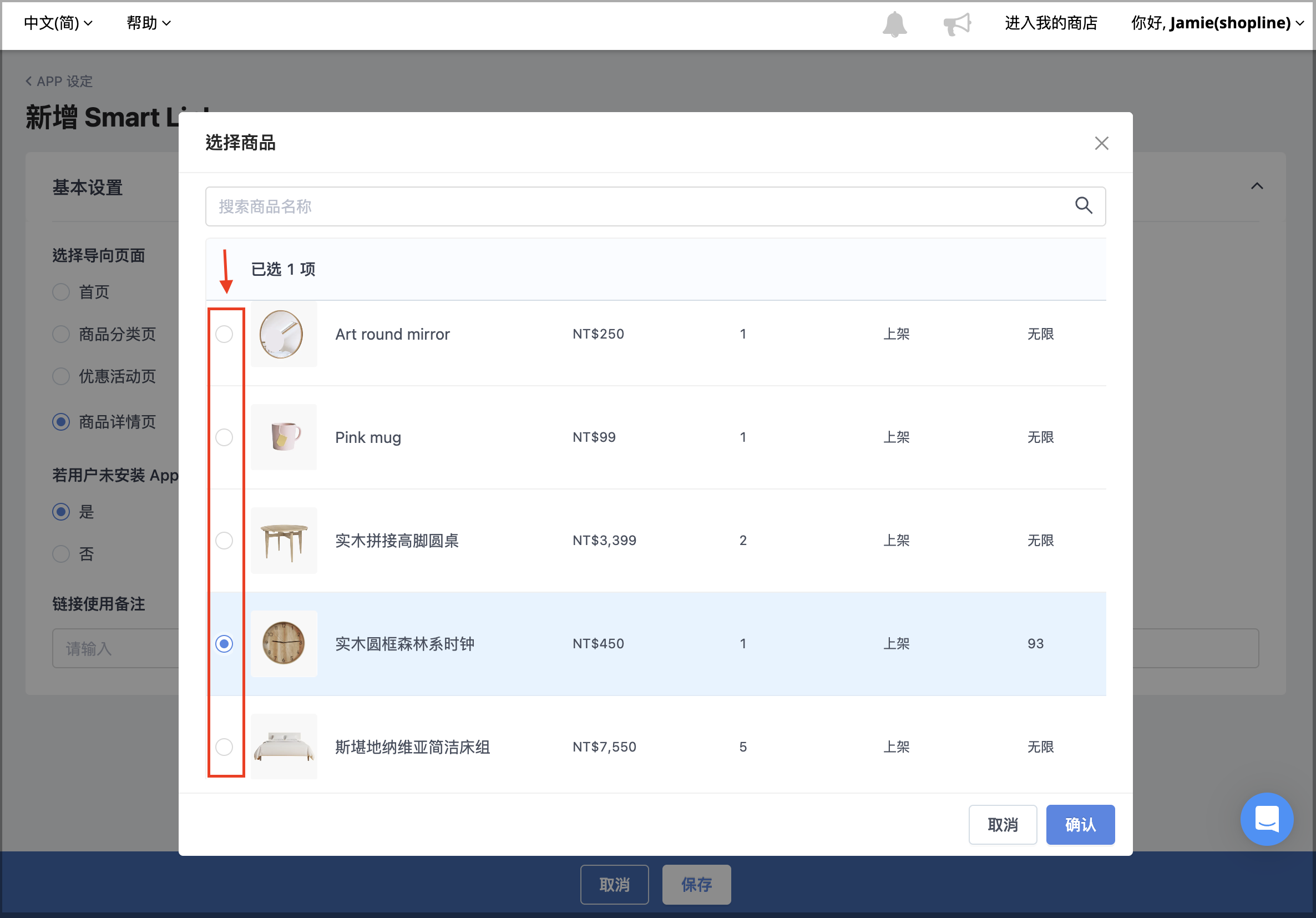Click the Pink mug product image
The width and height of the screenshot is (1316, 918).
point(284,437)
